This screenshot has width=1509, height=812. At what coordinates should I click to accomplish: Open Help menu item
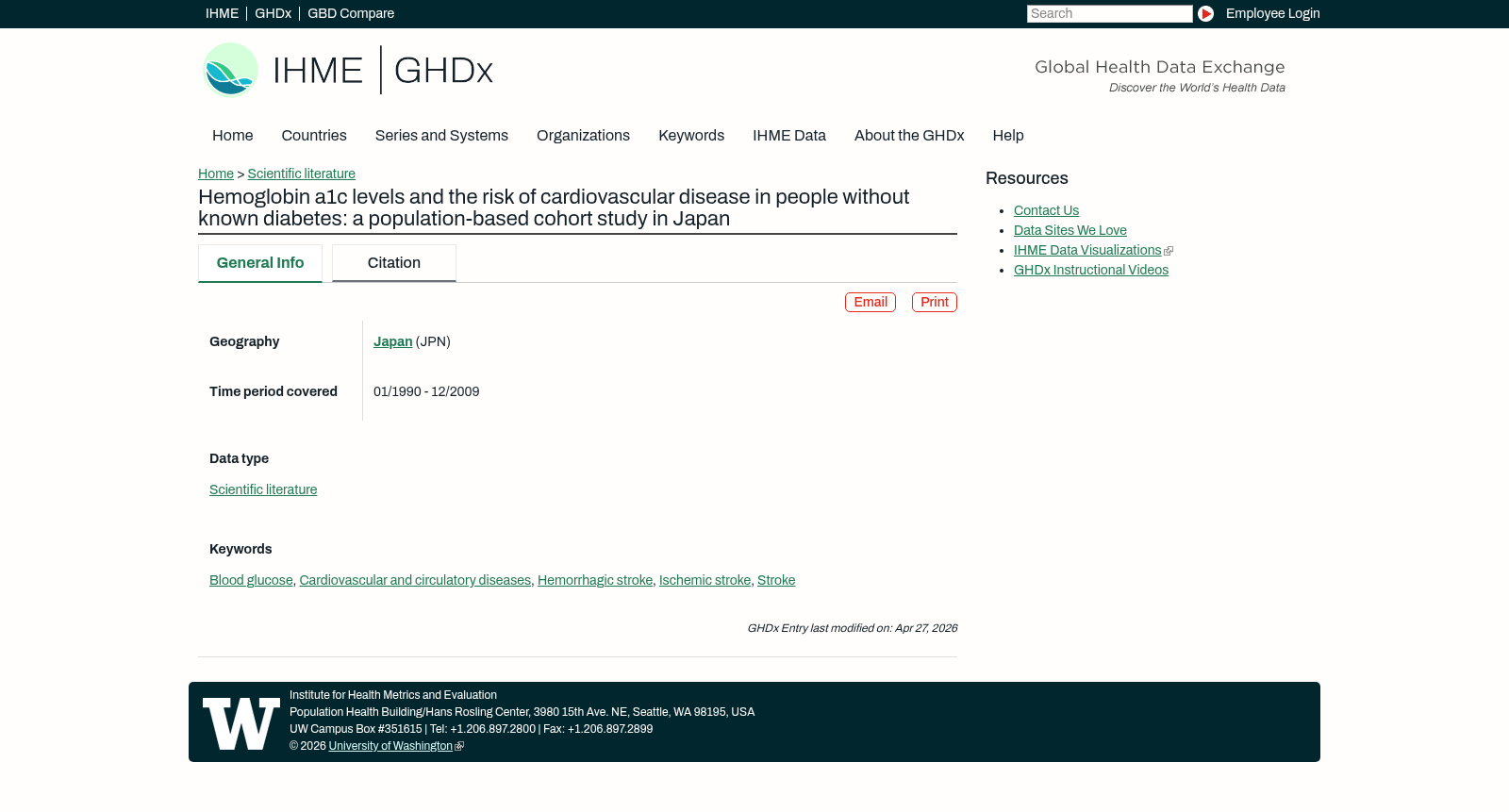(x=1008, y=136)
